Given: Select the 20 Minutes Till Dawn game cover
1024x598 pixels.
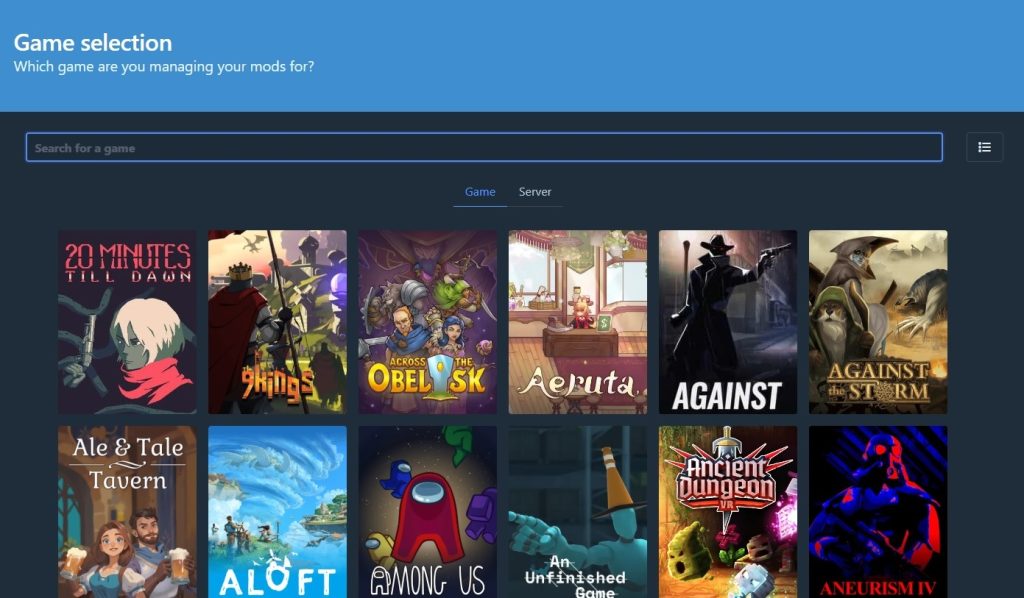Looking at the screenshot, I should pyautogui.click(x=127, y=322).
